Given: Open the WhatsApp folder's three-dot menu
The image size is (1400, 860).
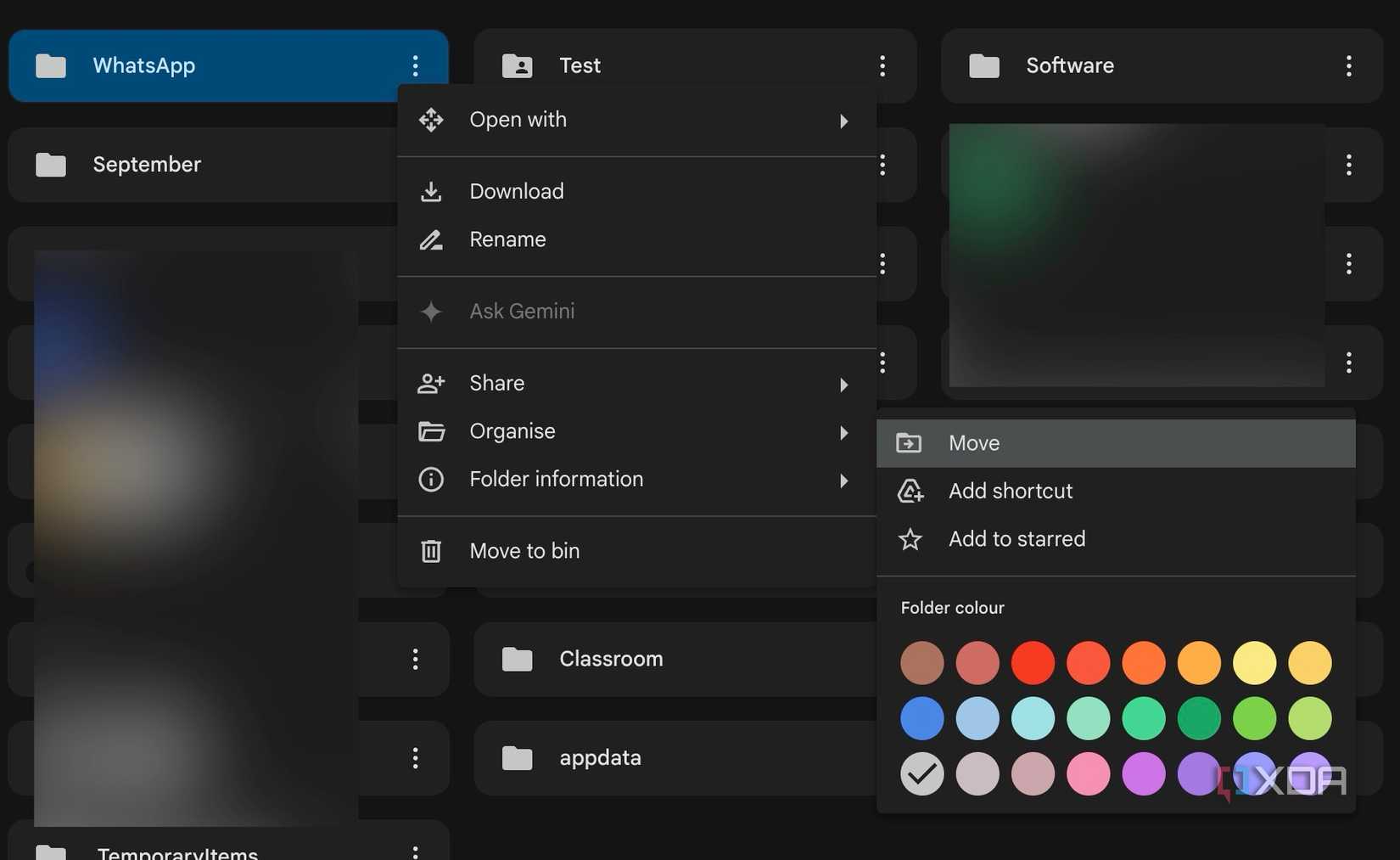Looking at the screenshot, I should [x=415, y=65].
